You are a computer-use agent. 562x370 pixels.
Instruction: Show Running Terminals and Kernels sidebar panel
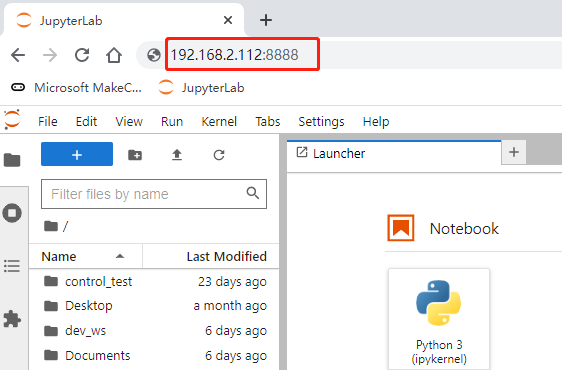point(12,213)
